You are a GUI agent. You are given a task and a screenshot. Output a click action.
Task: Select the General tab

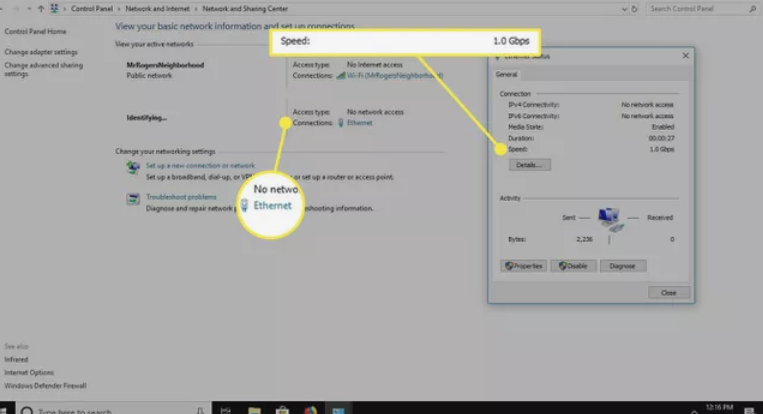tap(507, 74)
